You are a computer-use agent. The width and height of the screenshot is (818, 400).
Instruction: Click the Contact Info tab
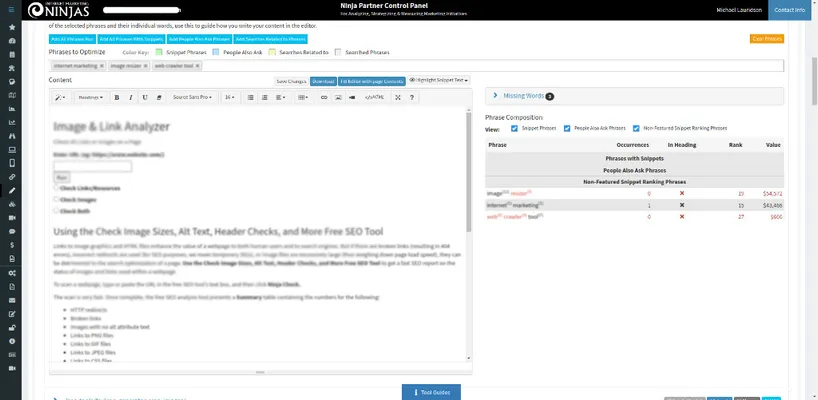[x=789, y=10]
